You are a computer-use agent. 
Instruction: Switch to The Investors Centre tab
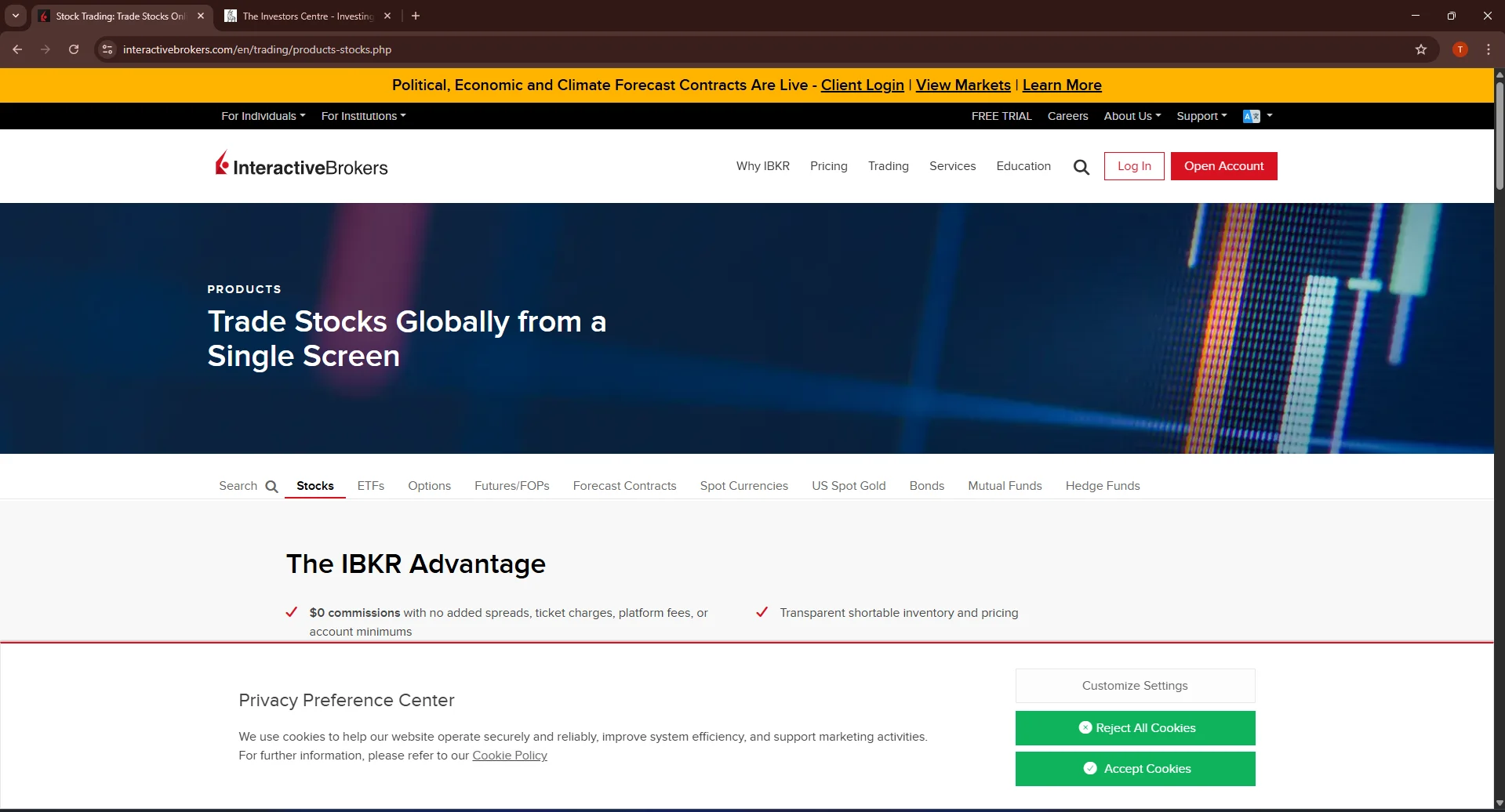click(306, 16)
